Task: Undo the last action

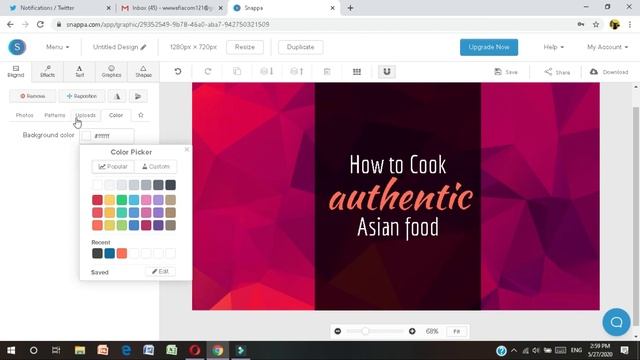Action: (178, 71)
